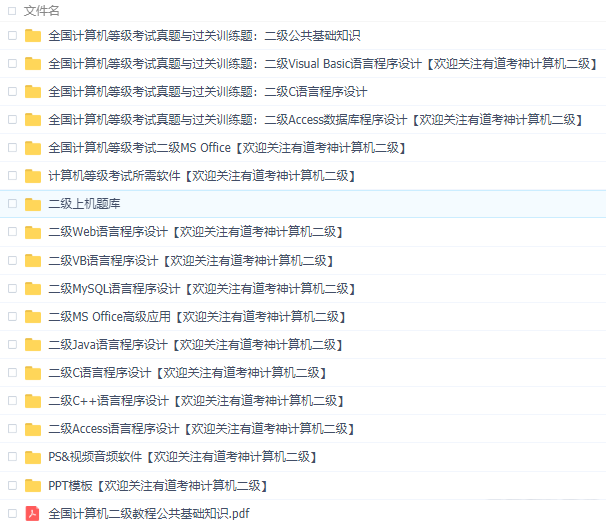The width and height of the screenshot is (606, 527).
Task: Click folder icon of 全国计算机等级考试二级MS Office
Action: point(33,148)
